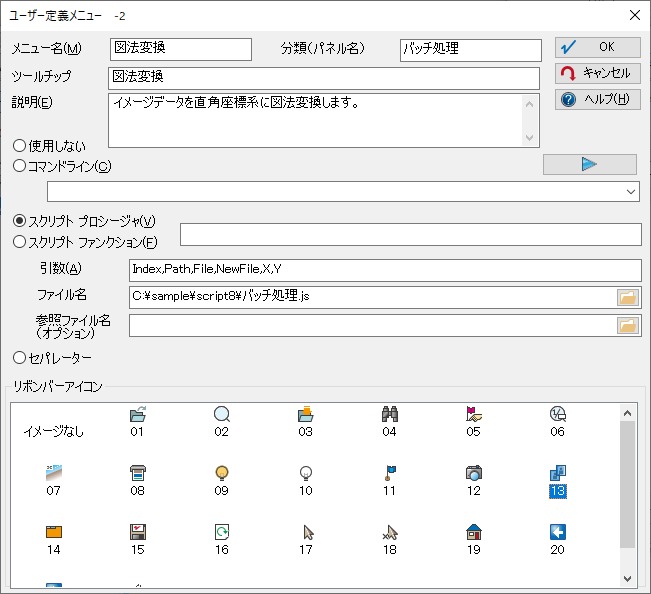Click icon list scrollbar down arrow
Viewport: 651px width, 594px height.
coord(628,578)
